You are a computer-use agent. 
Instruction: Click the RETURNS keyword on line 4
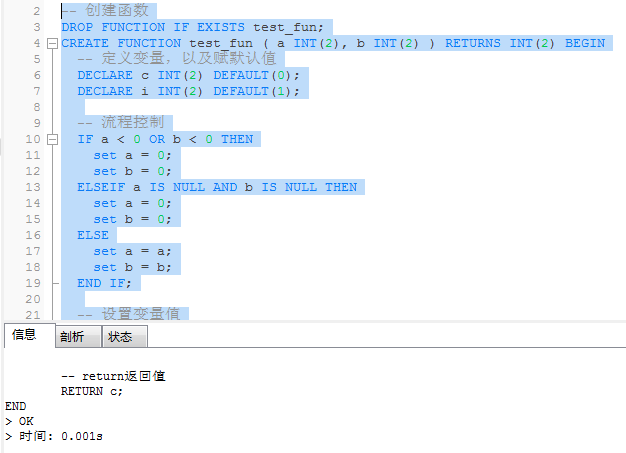473,43
